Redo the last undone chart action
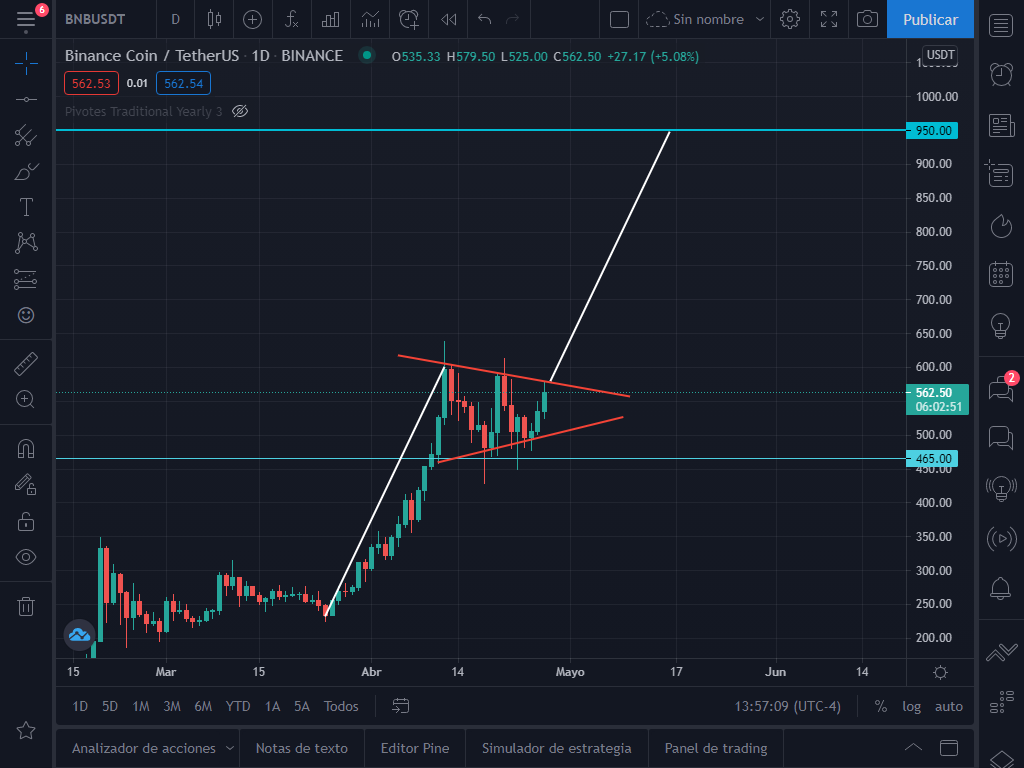Image resolution: width=1024 pixels, height=768 pixels. tap(513, 20)
